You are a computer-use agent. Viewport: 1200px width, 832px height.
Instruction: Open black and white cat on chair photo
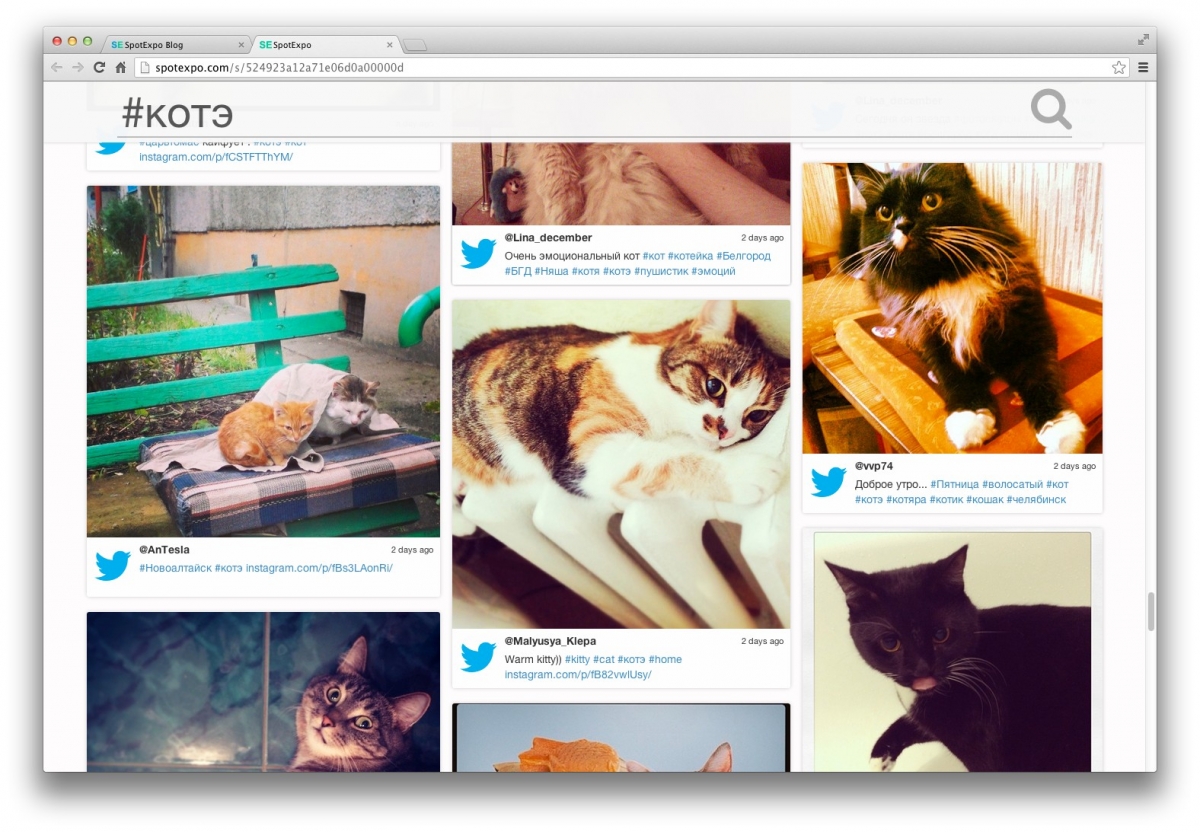952,308
